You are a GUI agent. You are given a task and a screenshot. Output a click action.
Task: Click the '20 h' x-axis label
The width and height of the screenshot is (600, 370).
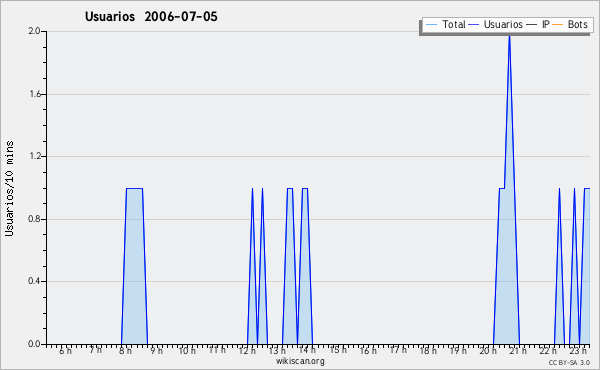pos(488,350)
